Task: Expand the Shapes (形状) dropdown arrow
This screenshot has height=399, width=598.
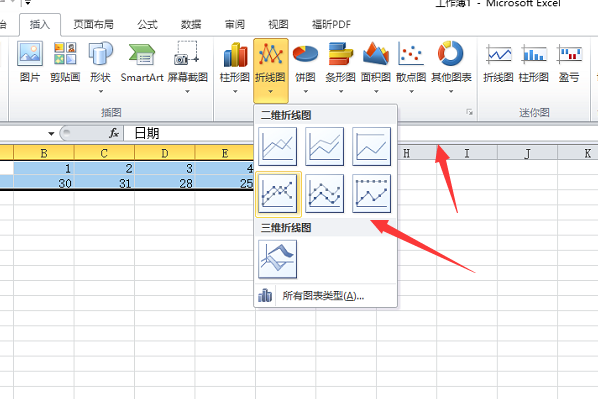Action: point(101,92)
